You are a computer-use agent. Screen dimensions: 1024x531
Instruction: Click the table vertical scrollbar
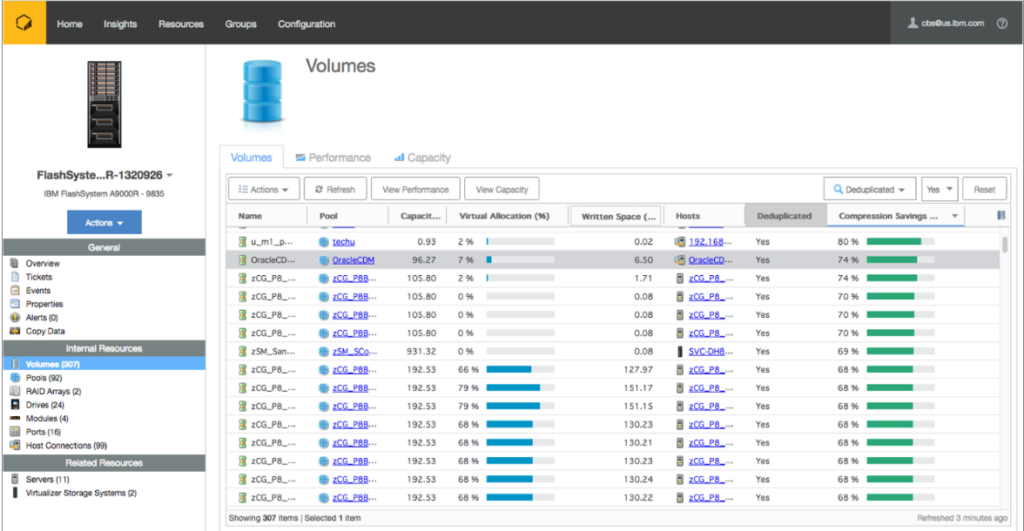tap(1004, 244)
